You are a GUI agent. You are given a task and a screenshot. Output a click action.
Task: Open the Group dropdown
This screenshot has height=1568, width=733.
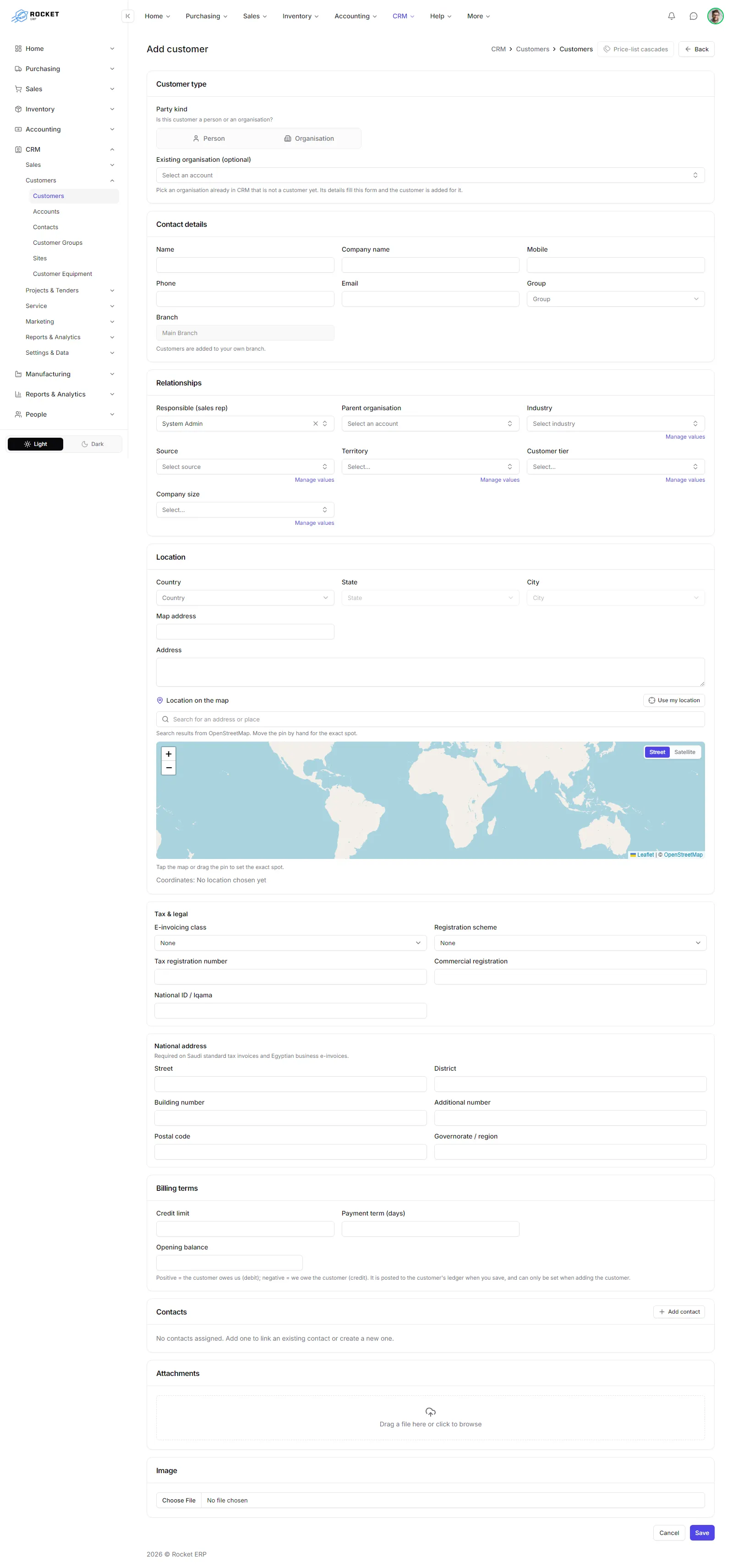(616, 299)
